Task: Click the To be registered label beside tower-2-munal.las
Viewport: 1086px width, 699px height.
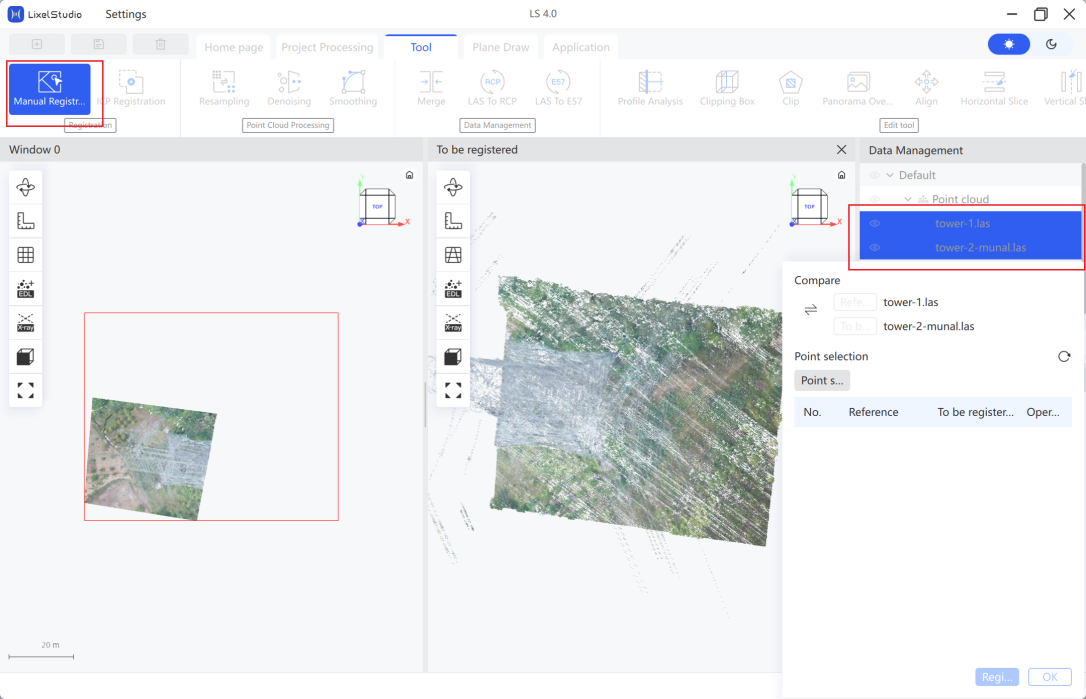Action: 855,326
